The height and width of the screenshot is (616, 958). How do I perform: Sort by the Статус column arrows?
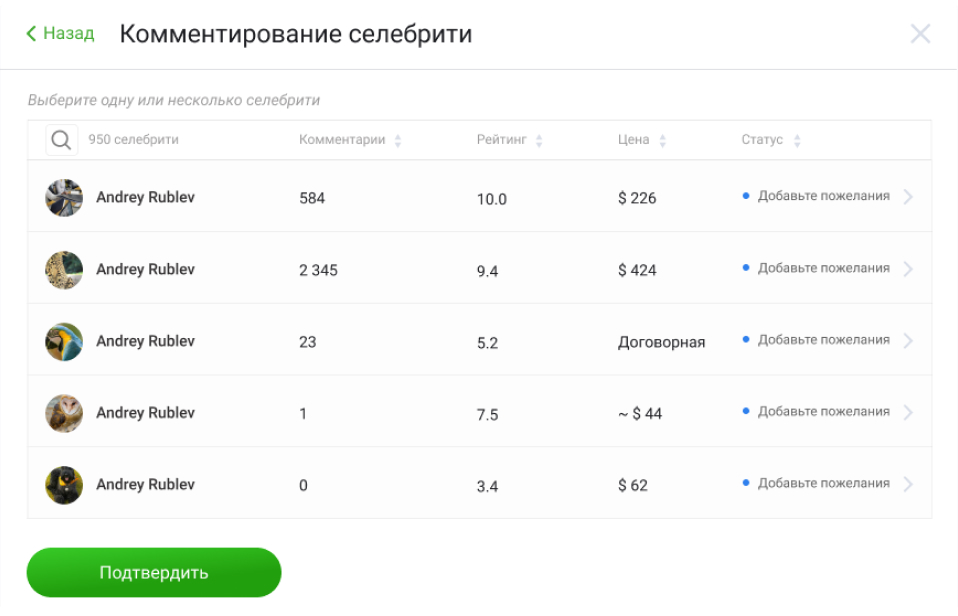797,141
